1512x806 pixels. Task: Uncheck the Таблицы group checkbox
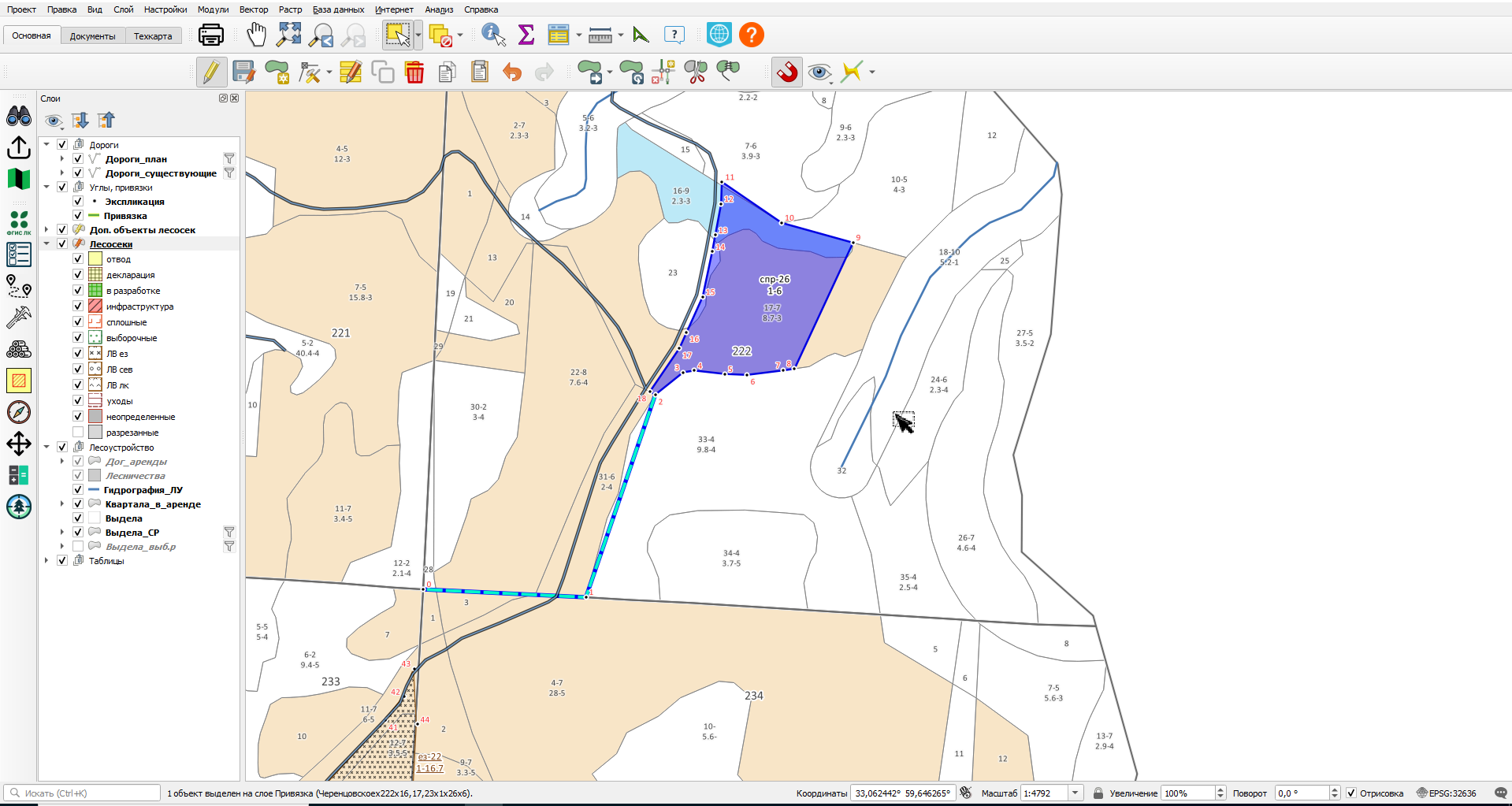click(x=62, y=561)
